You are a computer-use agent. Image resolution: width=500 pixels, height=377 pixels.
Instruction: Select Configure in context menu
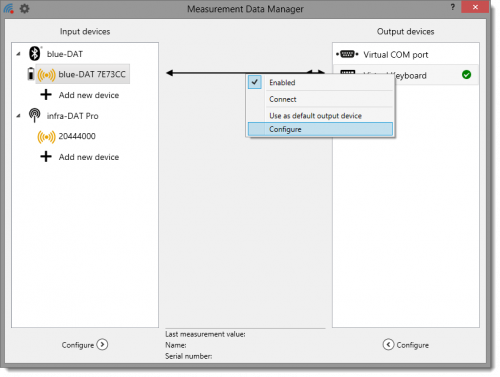tap(320, 129)
